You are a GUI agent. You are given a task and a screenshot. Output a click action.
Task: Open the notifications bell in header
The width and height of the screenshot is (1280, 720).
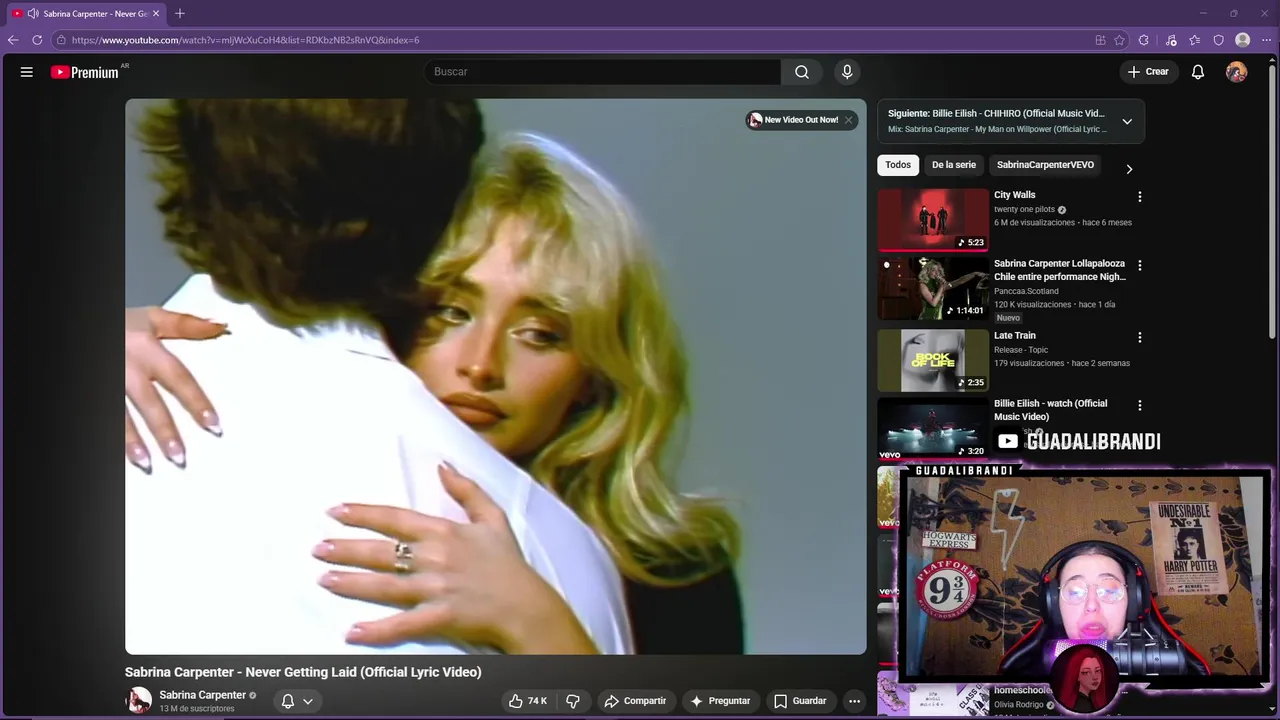(x=1198, y=72)
